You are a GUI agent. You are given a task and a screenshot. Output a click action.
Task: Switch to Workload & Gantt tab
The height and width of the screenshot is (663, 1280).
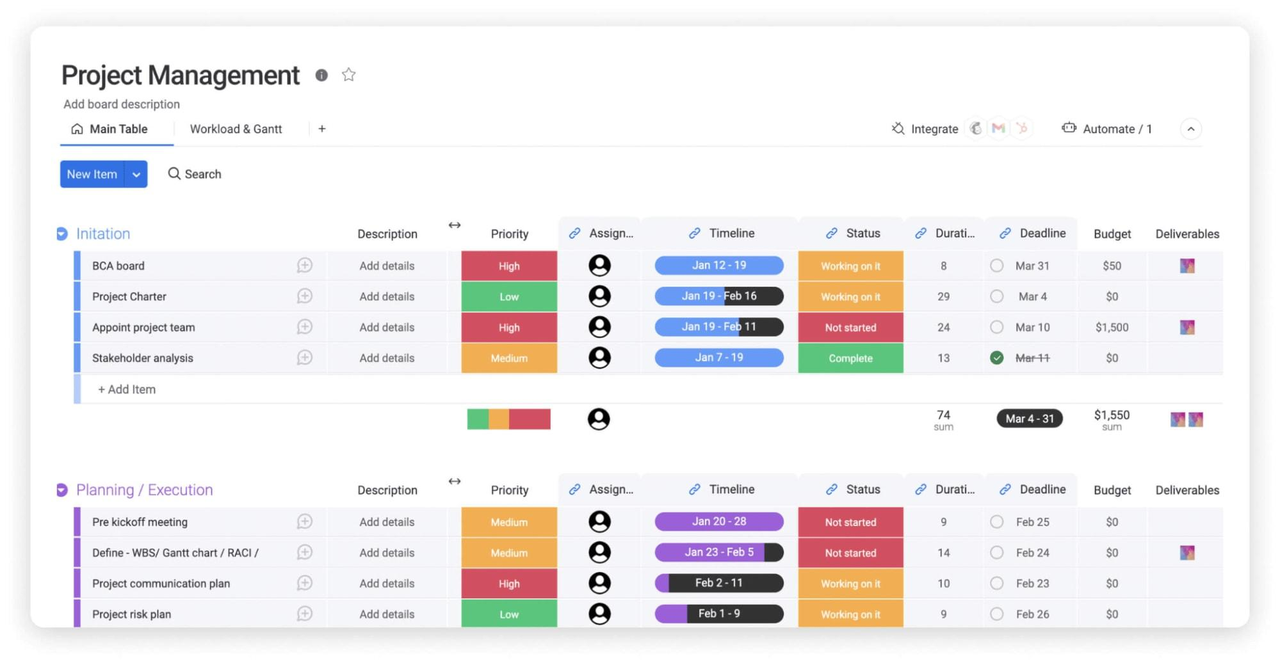tap(236, 129)
